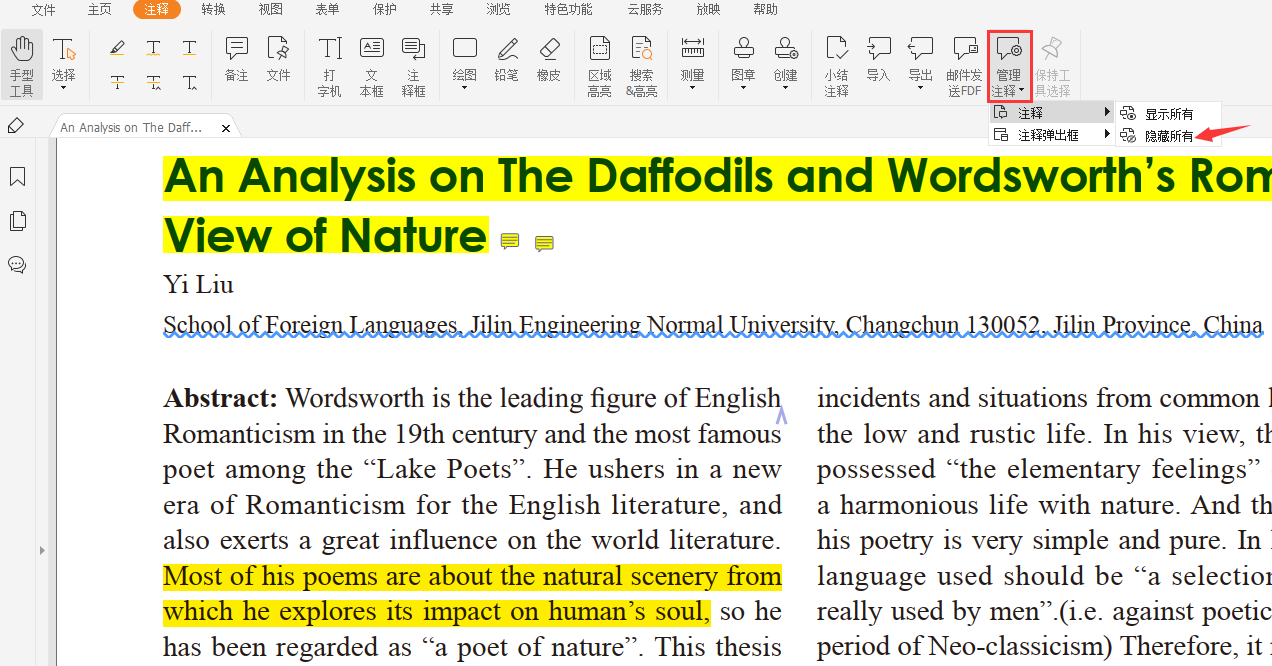Expand the Comment Popup (注释弹出框) submenu
Image resolution: width=1272 pixels, height=666 pixels.
pos(1052,135)
